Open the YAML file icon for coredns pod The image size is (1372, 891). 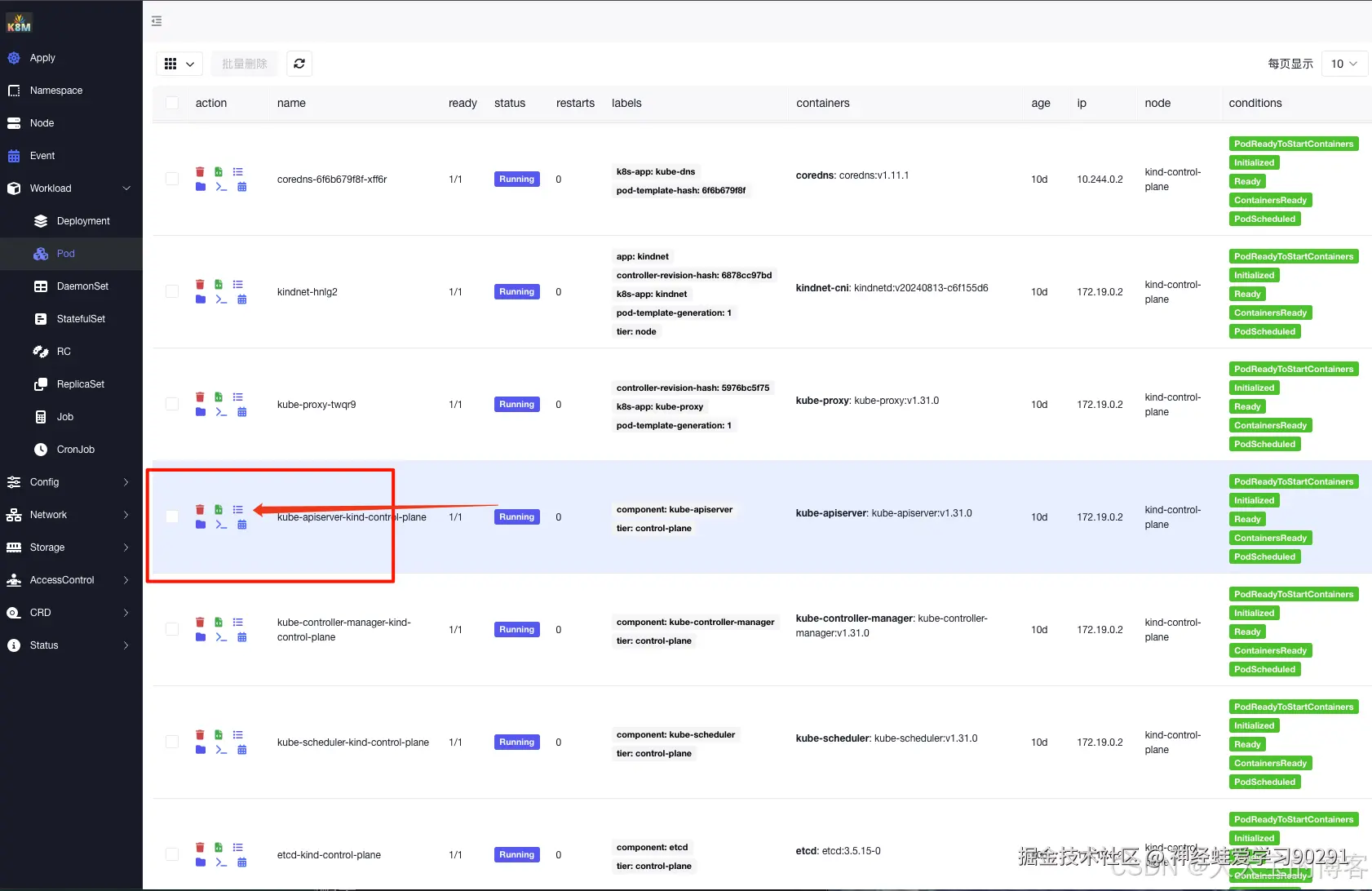click(x=219, y=171)
